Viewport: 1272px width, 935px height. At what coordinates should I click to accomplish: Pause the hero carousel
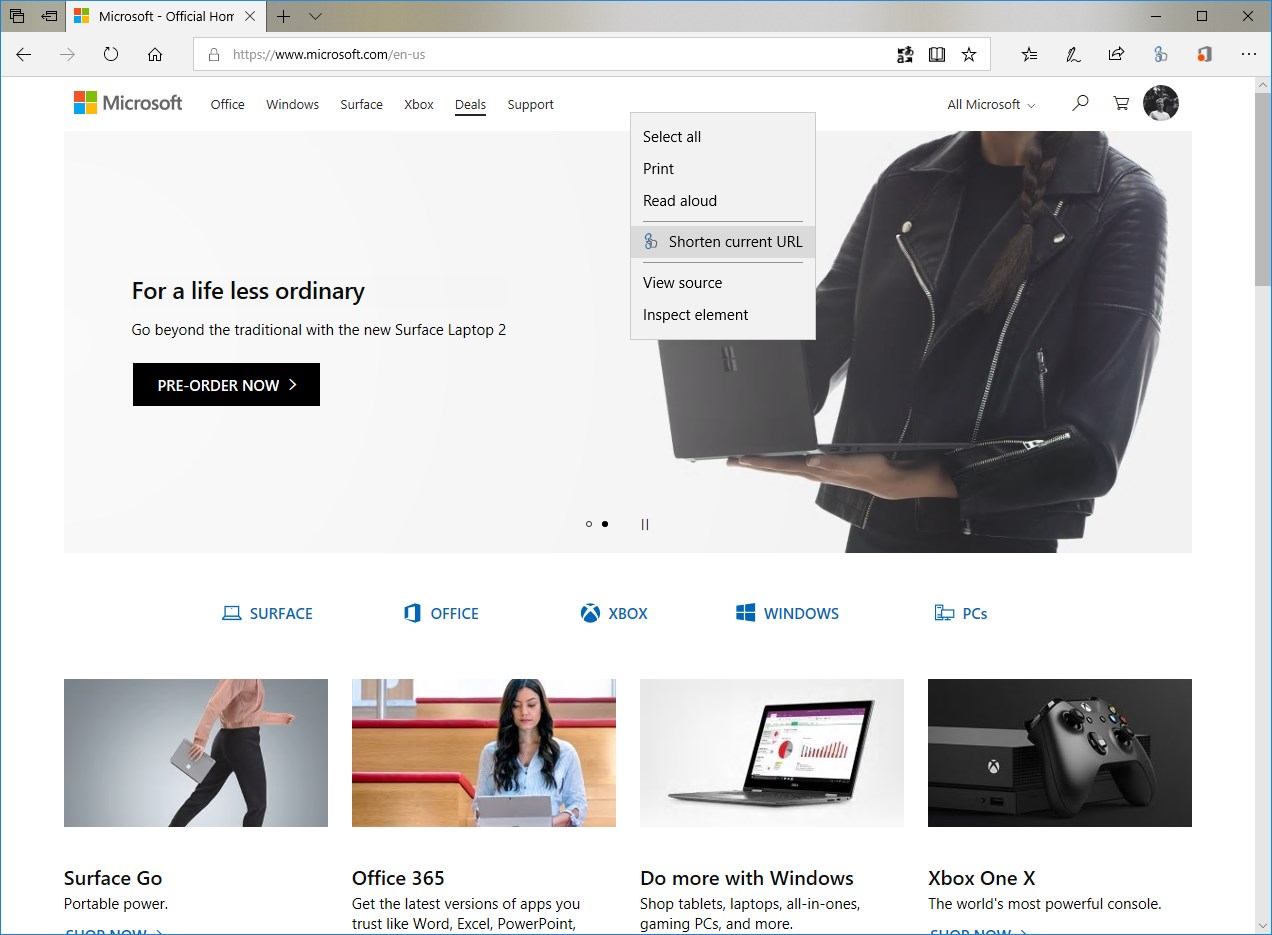[x=645, y=524]
